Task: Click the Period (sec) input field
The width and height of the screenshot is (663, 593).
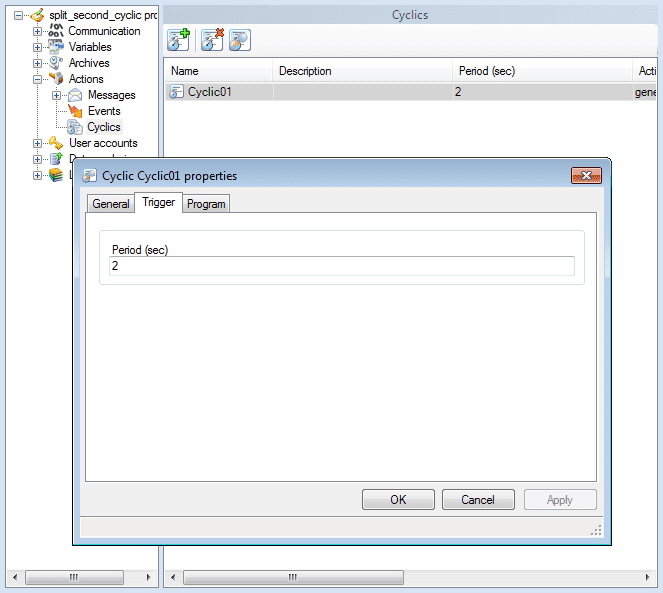Action: [x=341, y=266]
